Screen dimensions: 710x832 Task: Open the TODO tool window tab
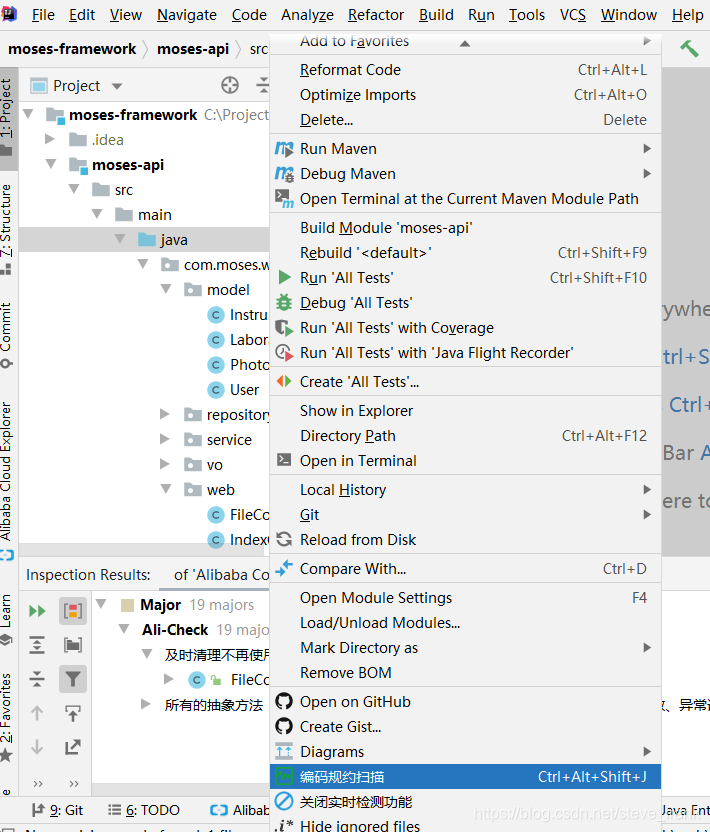coord(144,810)
